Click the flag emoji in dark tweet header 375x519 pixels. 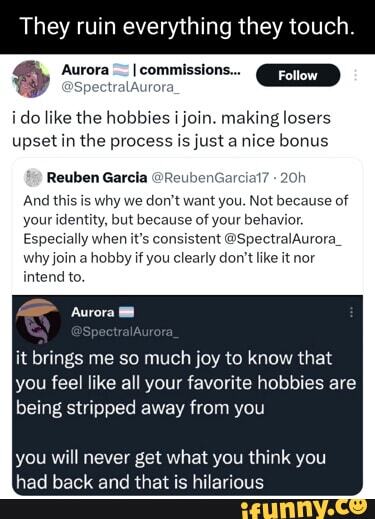pyautogui.click(x=126, y=313)
